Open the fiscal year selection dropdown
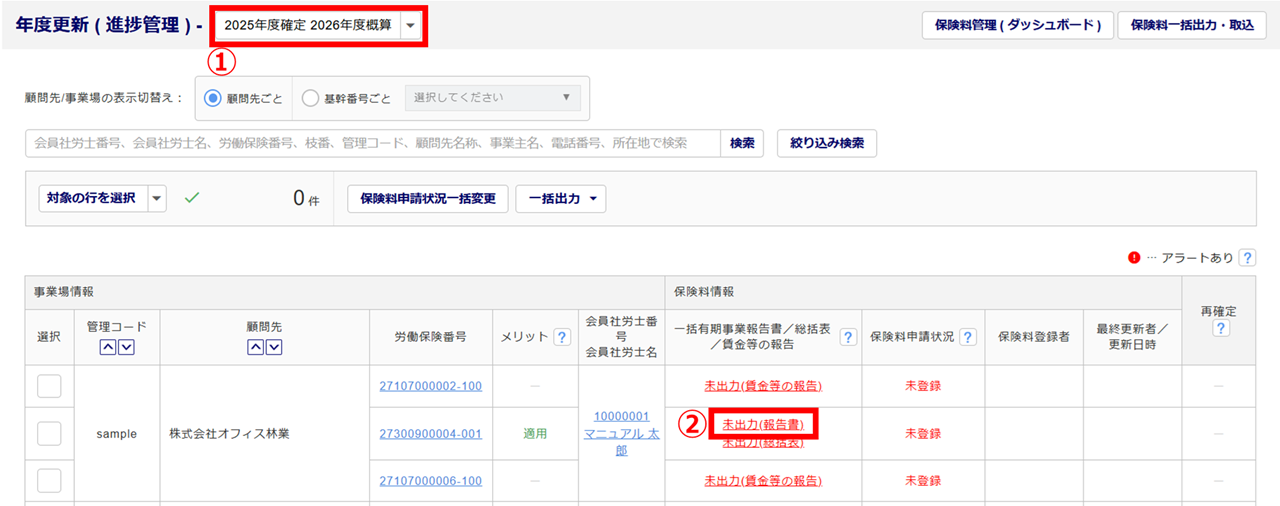This screenshot has height=506, width=1280. pyautogui.click(x=411, y=25)
